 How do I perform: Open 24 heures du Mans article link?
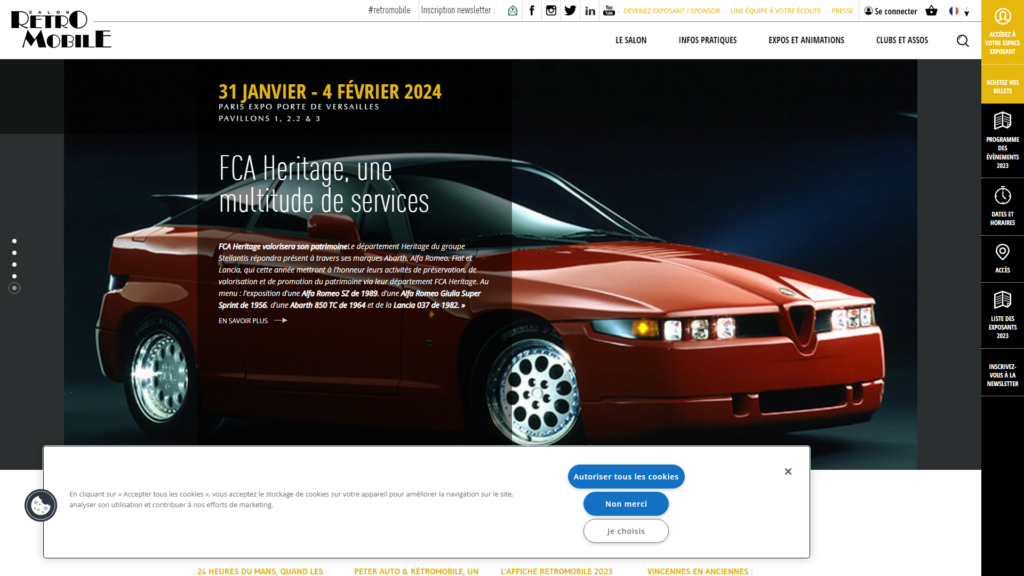260,571
